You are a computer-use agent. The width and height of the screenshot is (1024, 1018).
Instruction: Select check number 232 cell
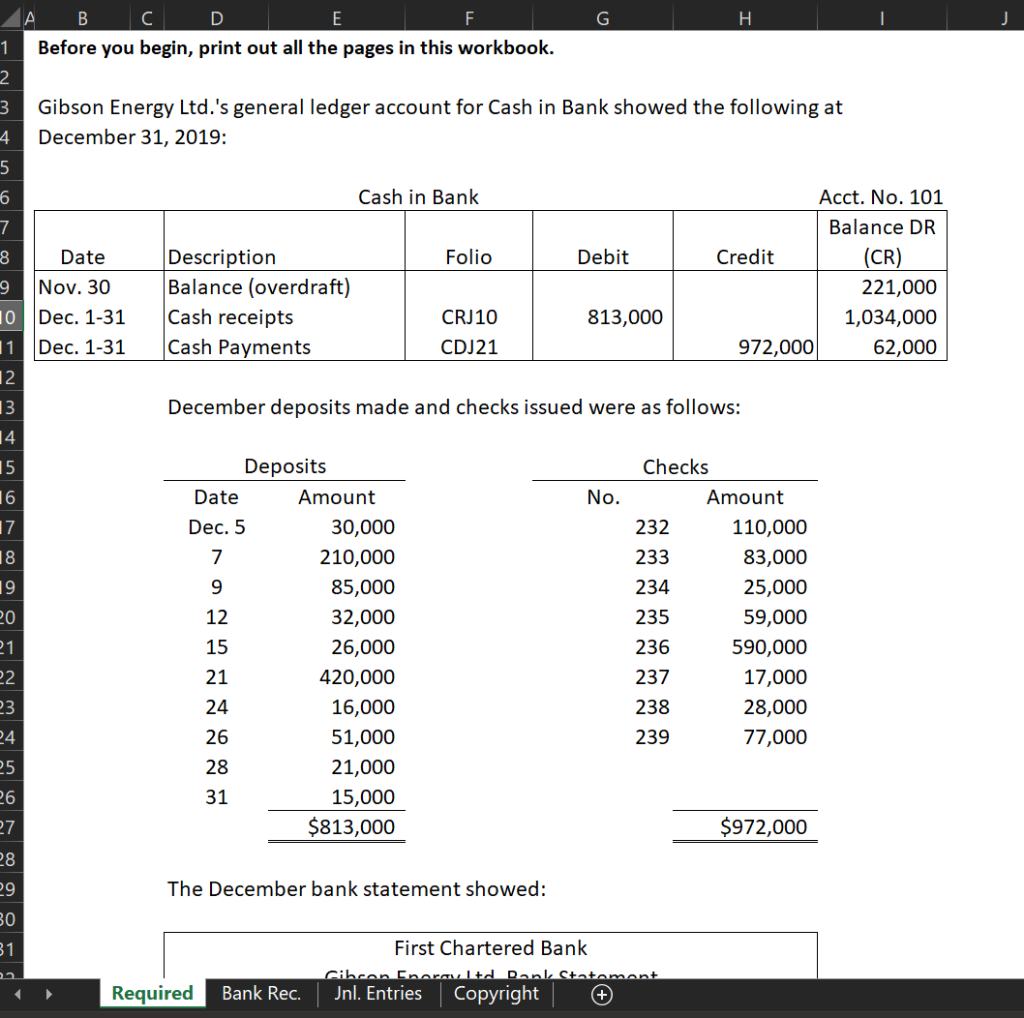(x=603, y=527)
